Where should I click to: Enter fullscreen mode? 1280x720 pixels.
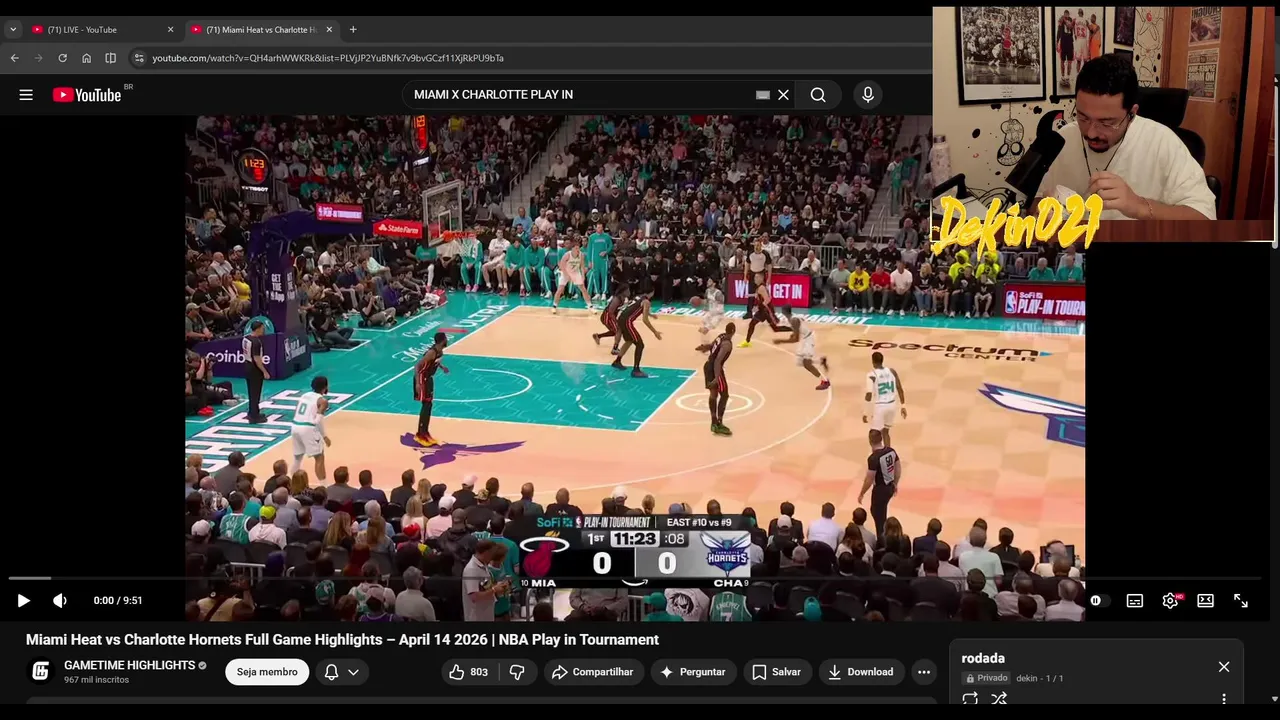point(1241,601)
